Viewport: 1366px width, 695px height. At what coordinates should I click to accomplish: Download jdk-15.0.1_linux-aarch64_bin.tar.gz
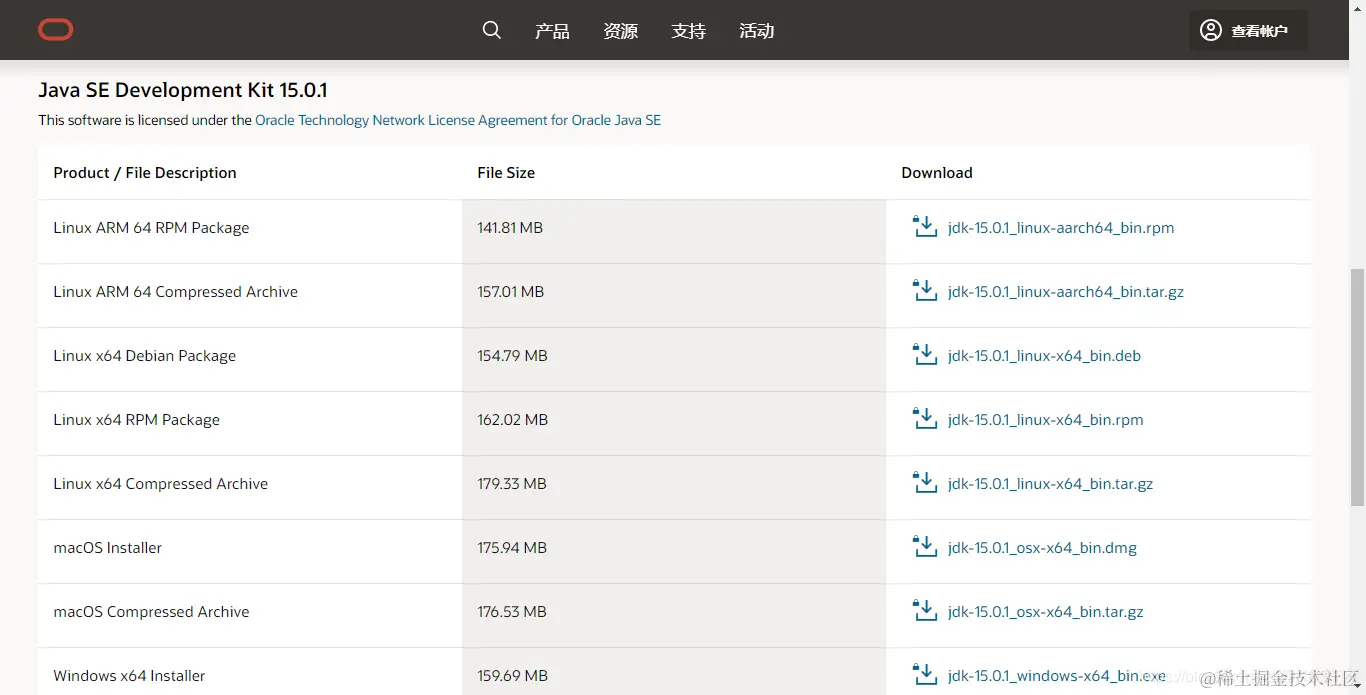click(1066, 292)
